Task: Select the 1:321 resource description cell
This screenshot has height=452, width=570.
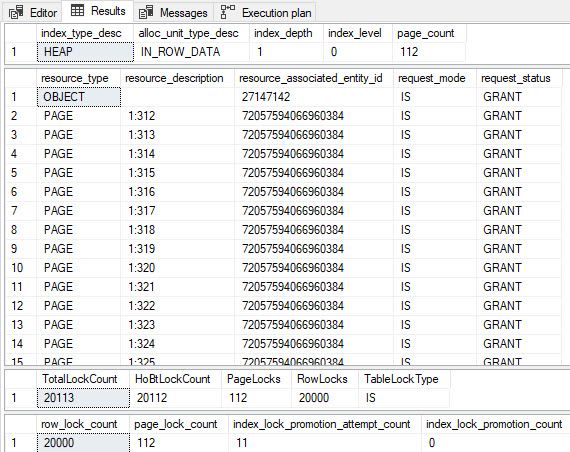Action: (x=177, y=287)
